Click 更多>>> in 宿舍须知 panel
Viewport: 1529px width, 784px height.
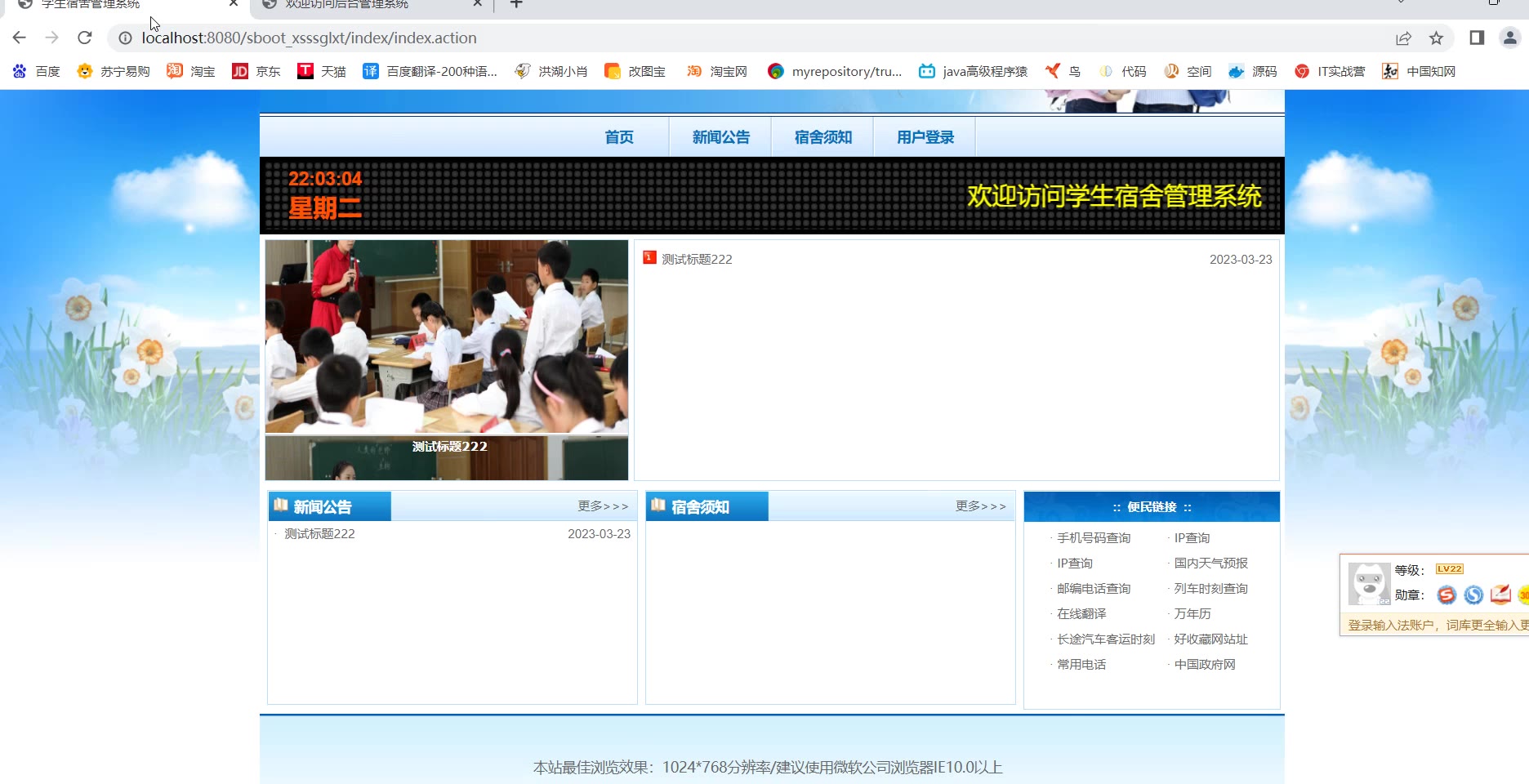coord(981,506)
